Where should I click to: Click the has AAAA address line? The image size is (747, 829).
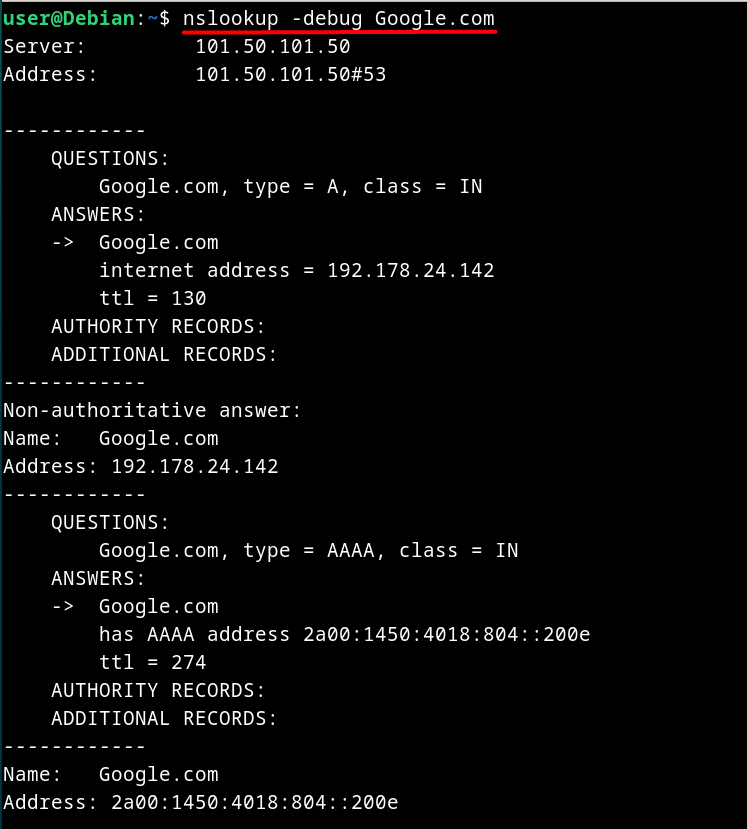pyautogui.click(x=345, y=634)
